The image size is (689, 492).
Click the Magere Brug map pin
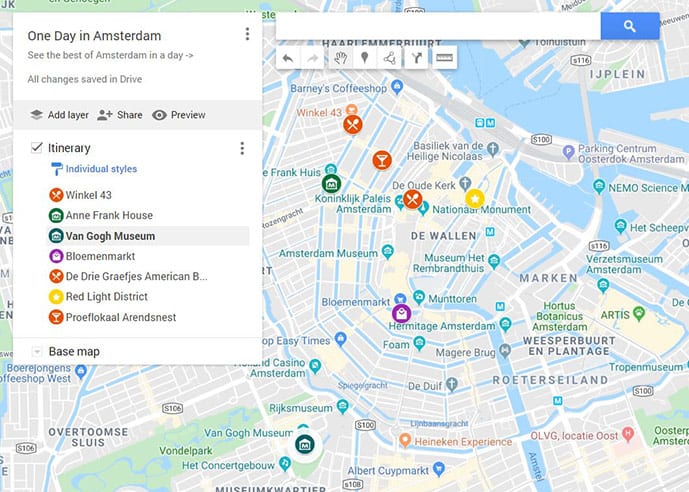505,350
